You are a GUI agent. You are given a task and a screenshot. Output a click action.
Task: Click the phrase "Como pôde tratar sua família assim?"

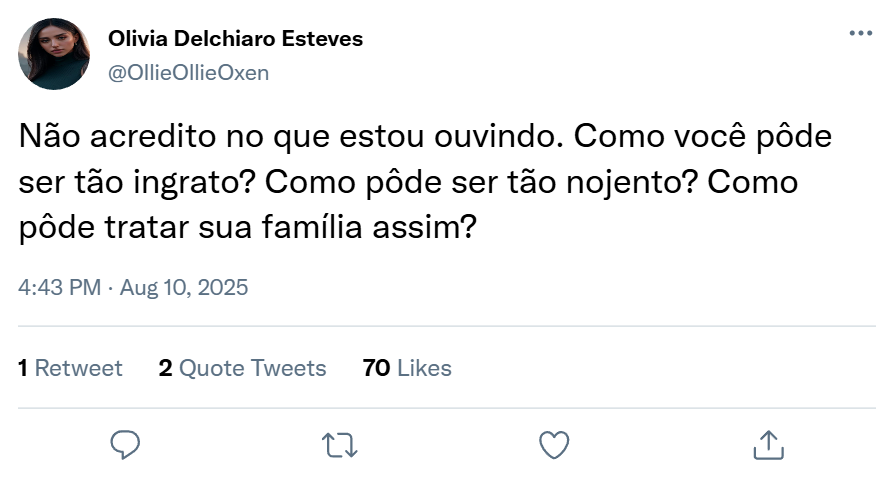[246, 227]
